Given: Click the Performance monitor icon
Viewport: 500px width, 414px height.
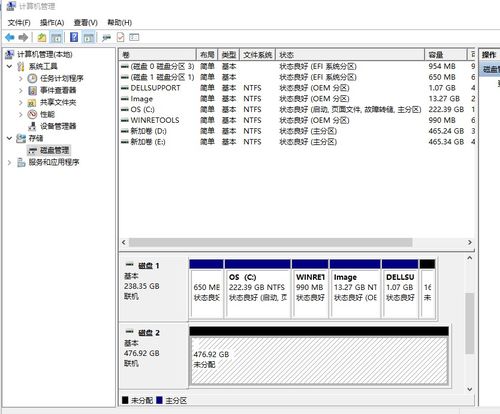Looking at the screenshot, I should click(32, 114).
